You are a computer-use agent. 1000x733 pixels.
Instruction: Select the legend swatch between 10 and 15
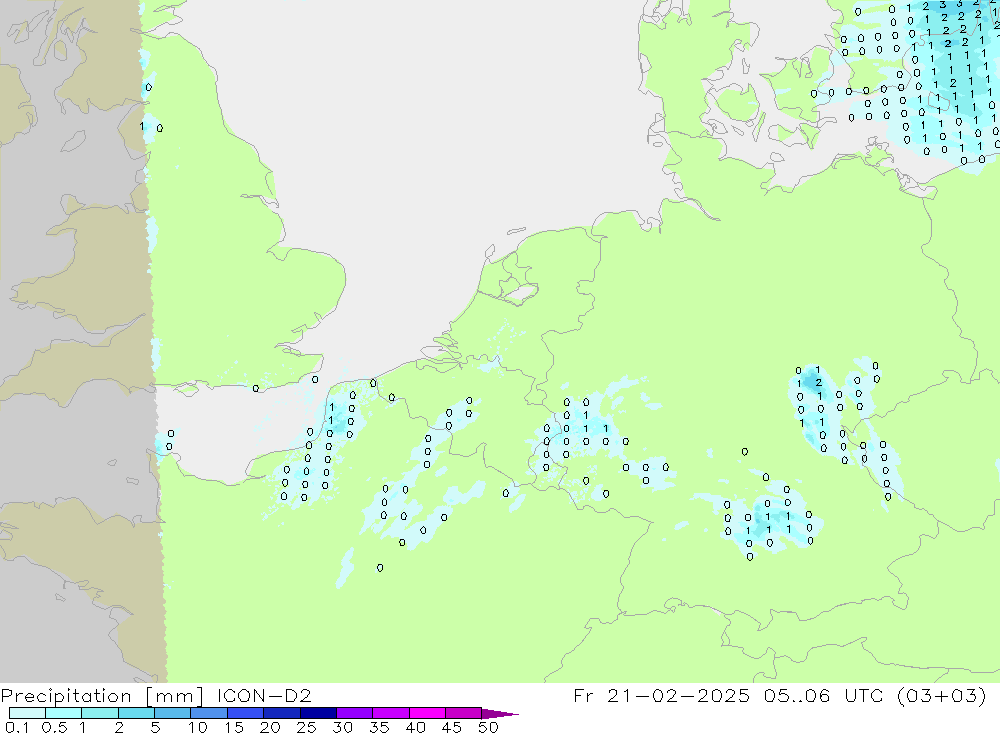point(209,713)
